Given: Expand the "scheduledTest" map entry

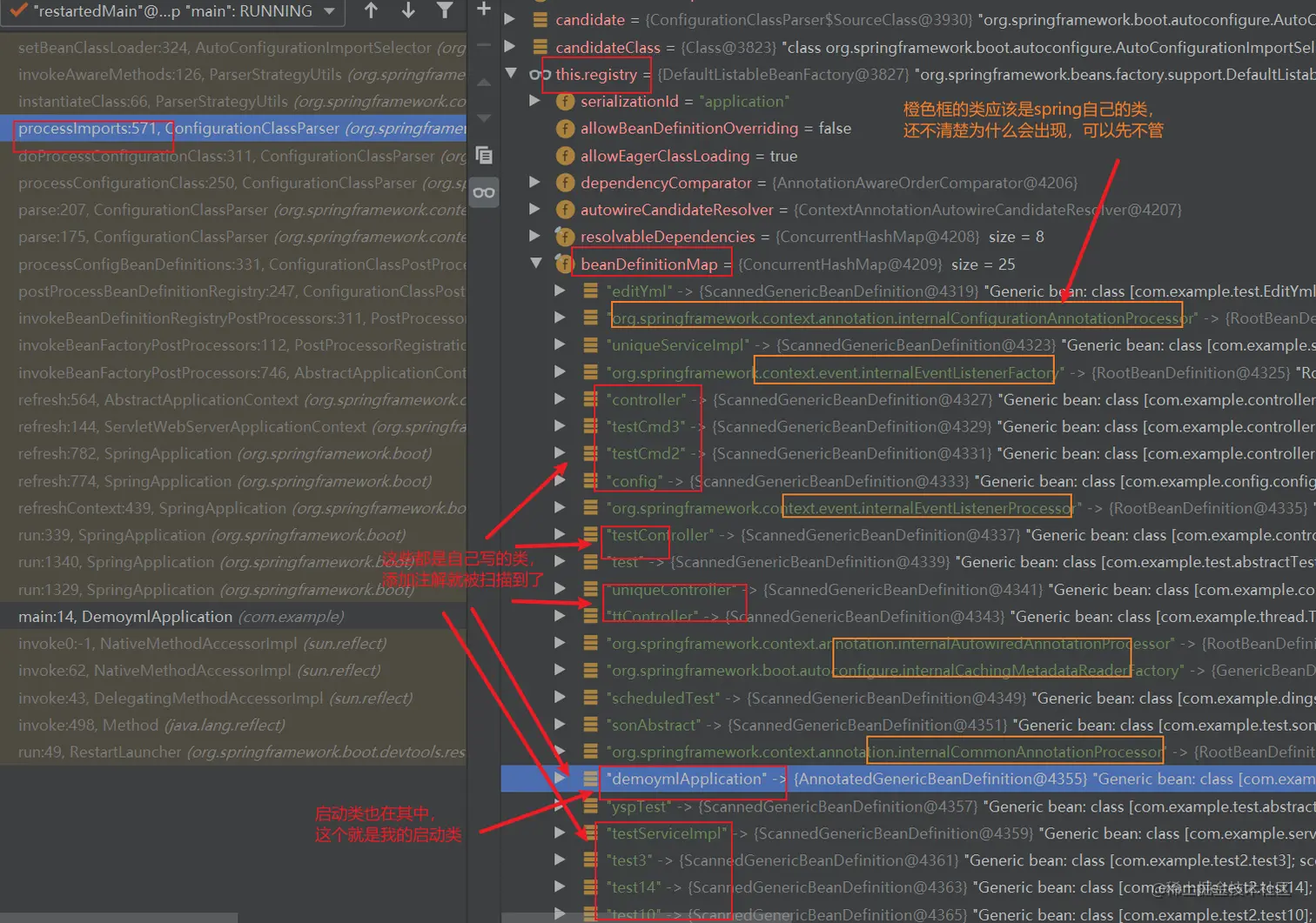Looking at the screenshot, I should (561, 698).
